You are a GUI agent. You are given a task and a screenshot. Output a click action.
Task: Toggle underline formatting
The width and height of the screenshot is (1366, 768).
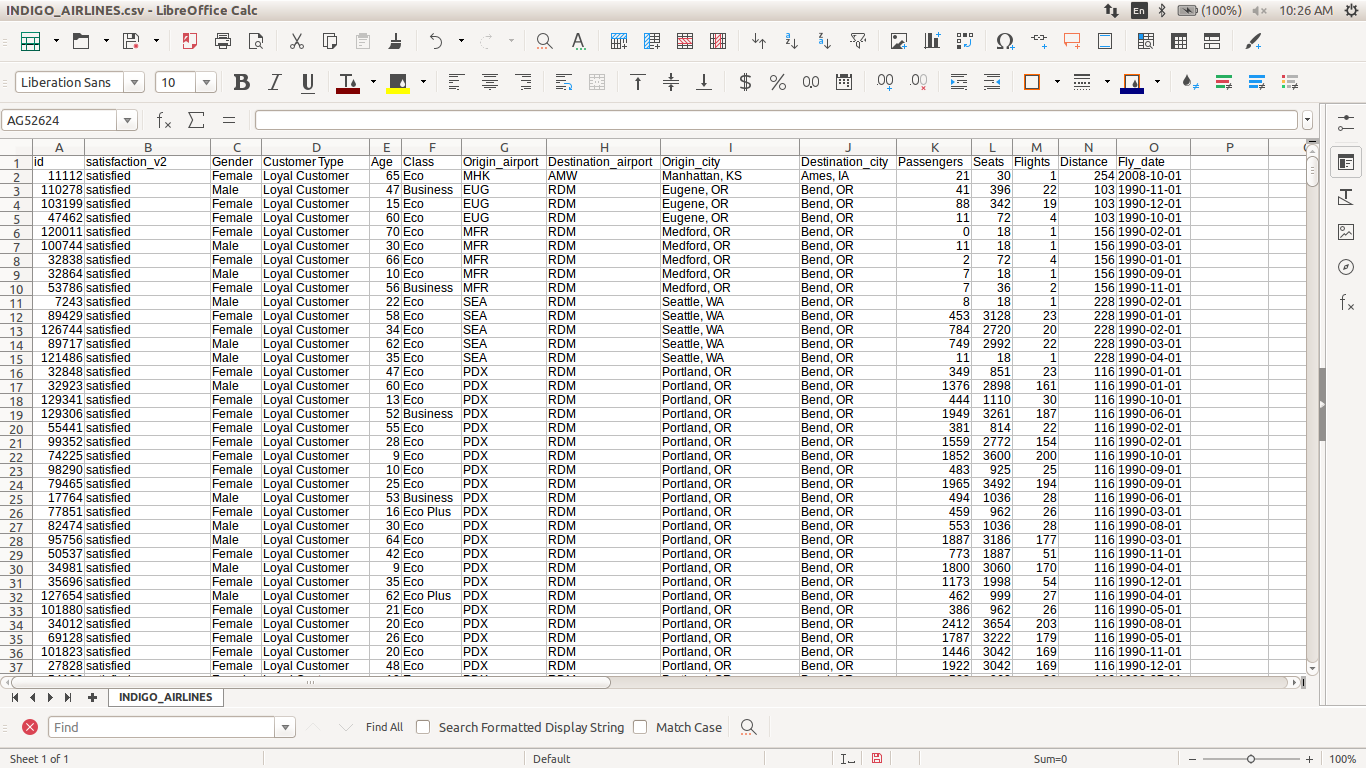(308, 82)
